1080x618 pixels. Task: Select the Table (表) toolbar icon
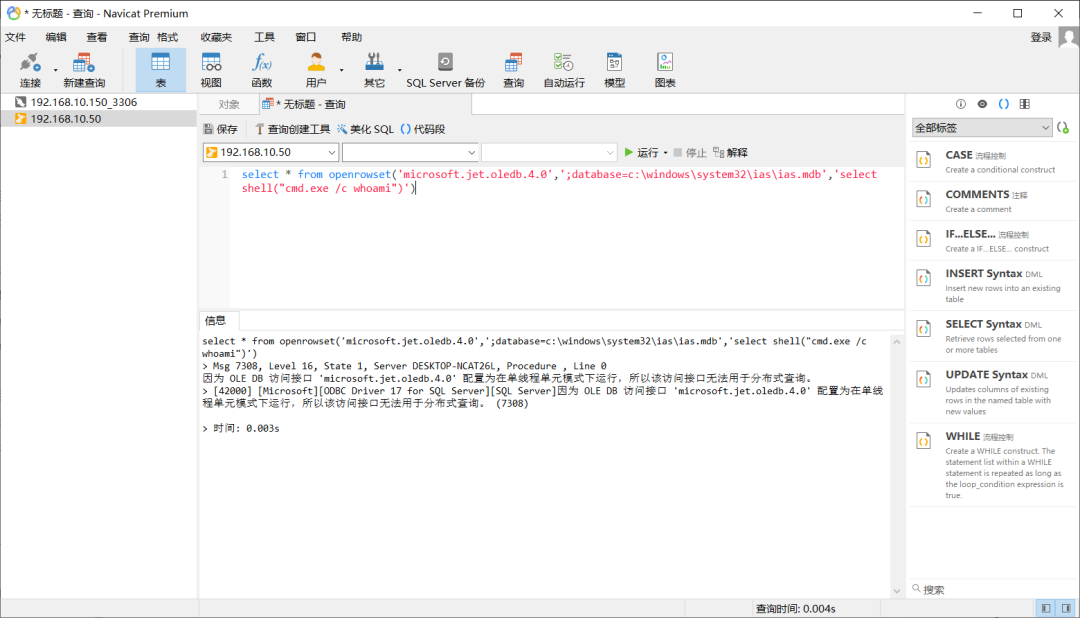(x=160, y=70)
